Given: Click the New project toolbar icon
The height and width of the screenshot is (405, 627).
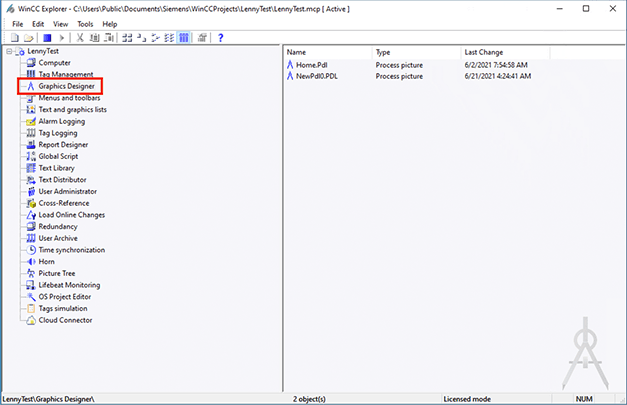Looking at the screenshot, I should 15,38.
